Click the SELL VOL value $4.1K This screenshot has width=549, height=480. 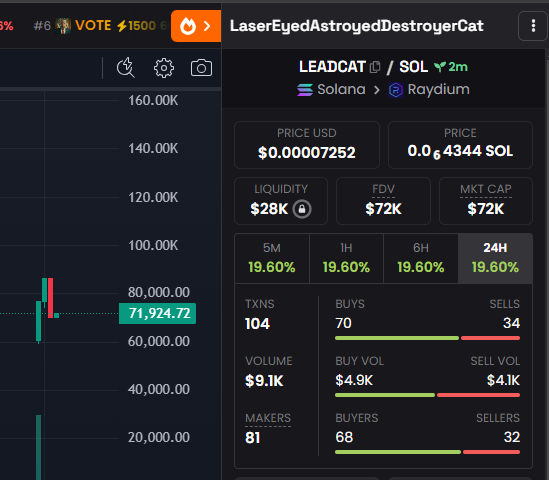click(503, 380)
